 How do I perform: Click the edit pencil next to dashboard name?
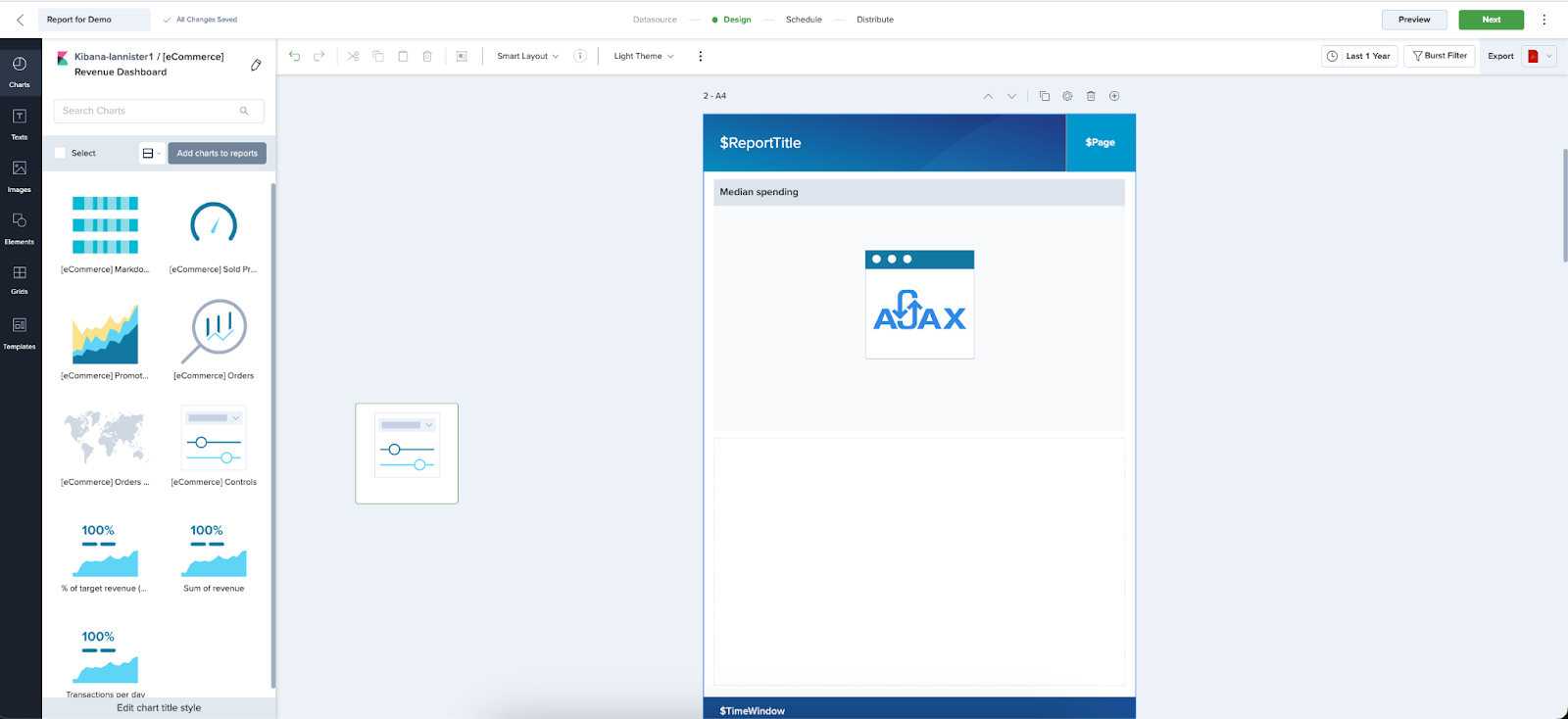click(x=256, y=65)
